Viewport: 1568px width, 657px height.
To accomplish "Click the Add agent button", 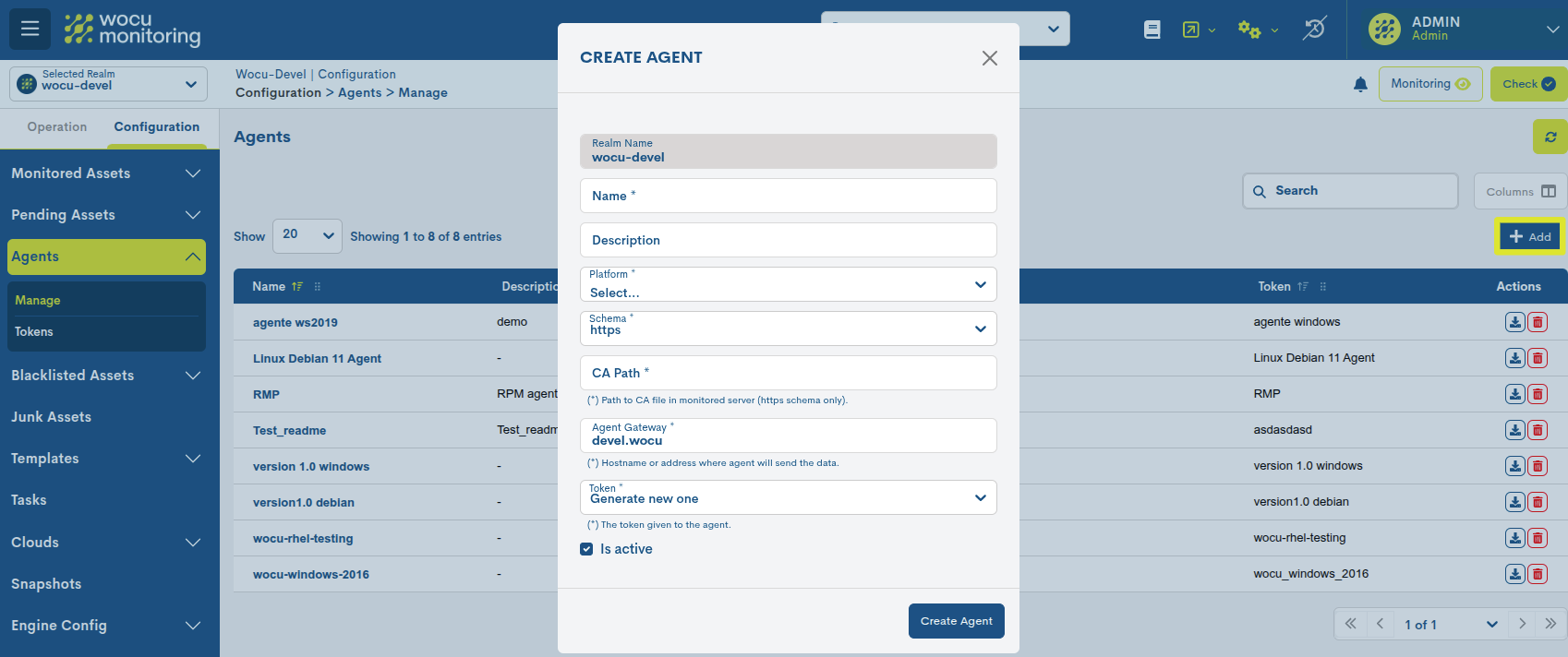I will [1529, 237].
